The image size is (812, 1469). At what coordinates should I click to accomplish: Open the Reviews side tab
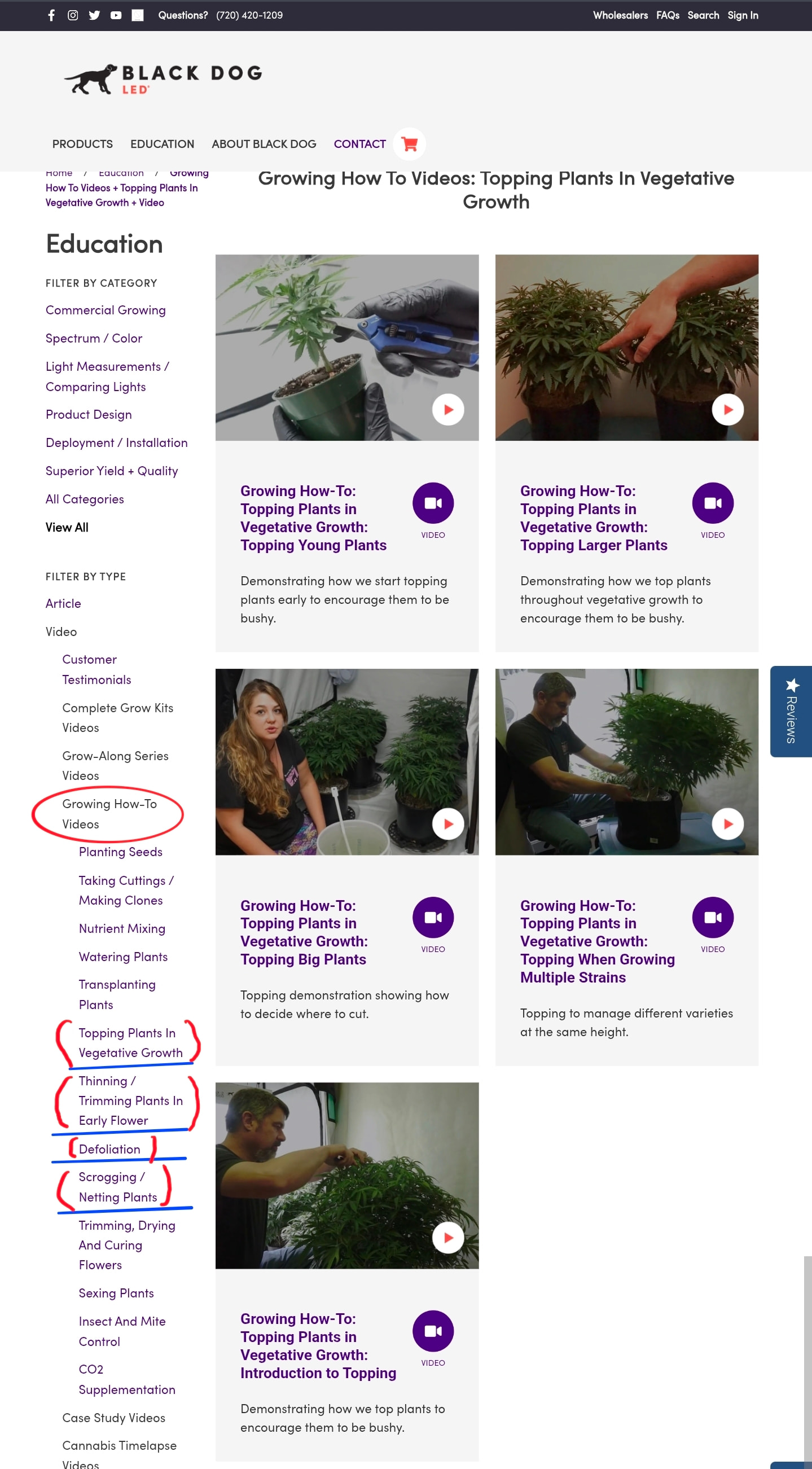(x=791, y=711)
